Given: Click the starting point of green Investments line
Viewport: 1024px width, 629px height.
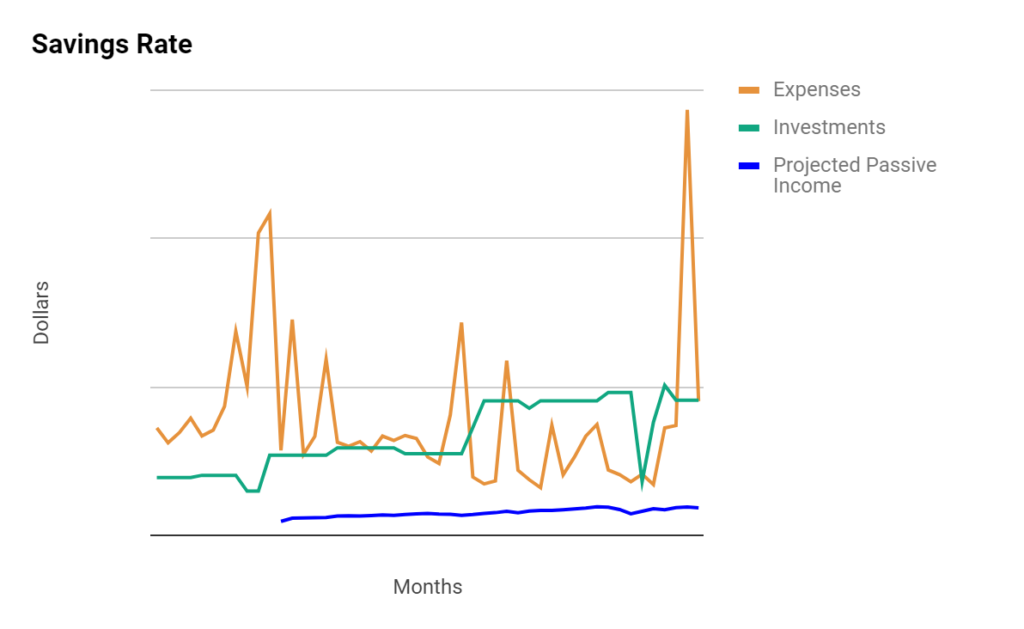Looking at the screenshot, I should click(x=157, y=477).
